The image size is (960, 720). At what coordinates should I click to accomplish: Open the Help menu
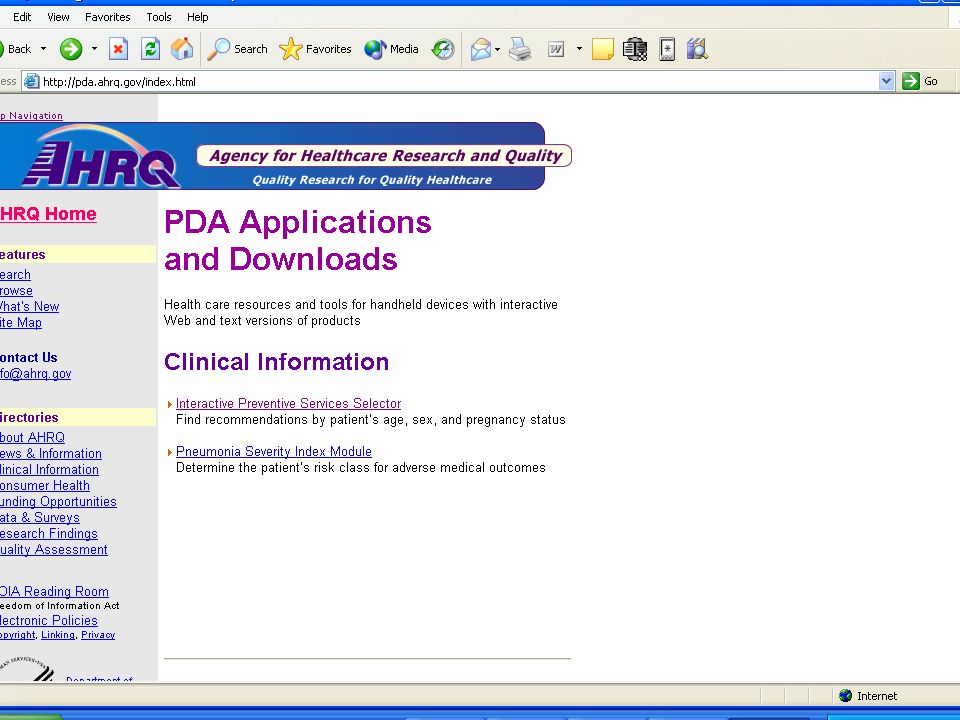point(198,17)
